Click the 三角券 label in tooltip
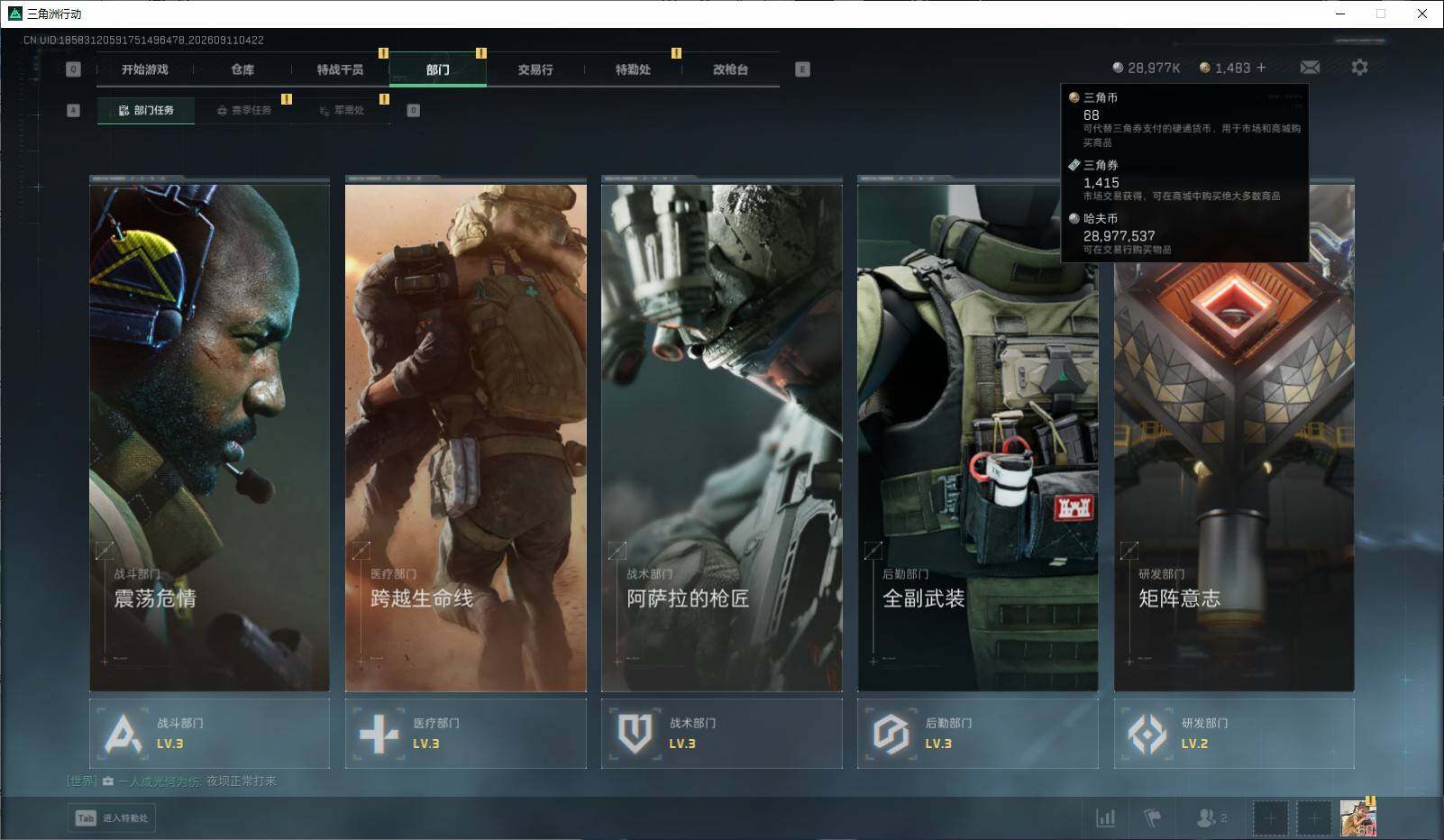The height and width of the screenshot is (840, 1444). point(1101,165)
